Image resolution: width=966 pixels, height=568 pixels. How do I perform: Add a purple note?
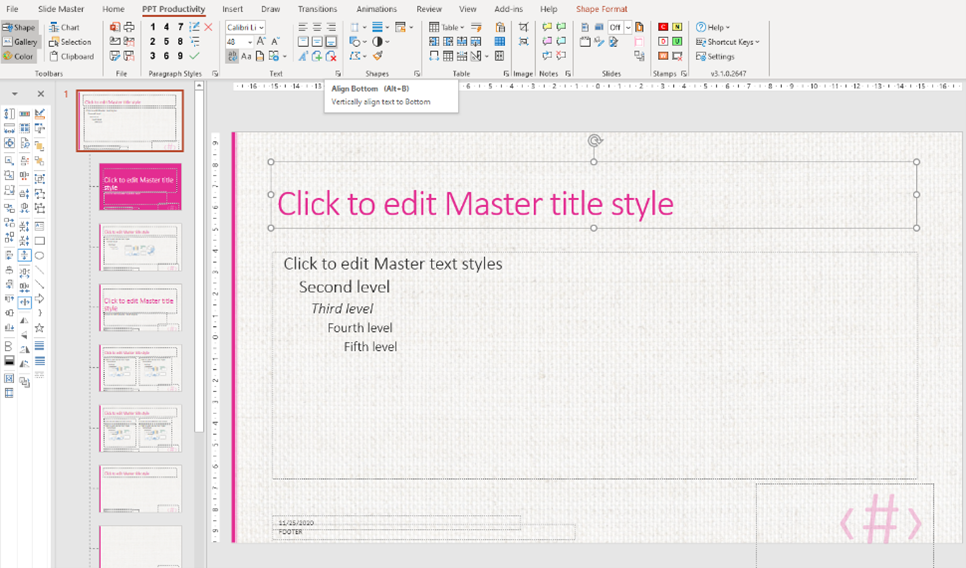546,41
